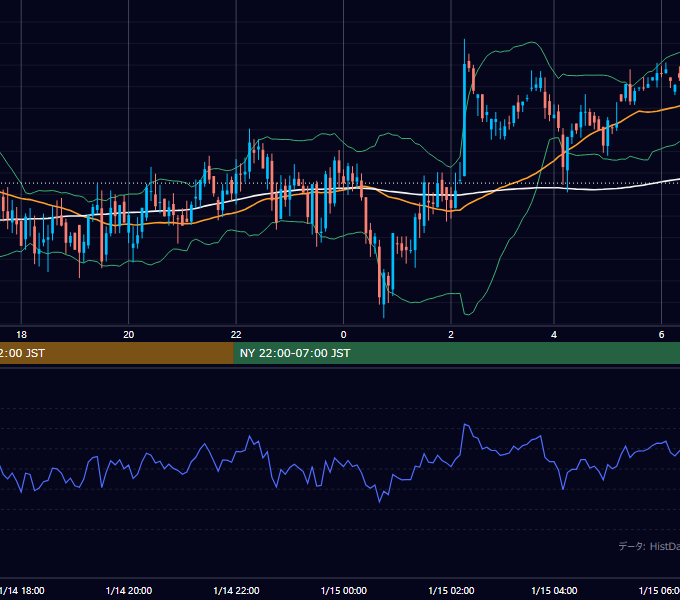Click the 1/15 04:00 date label
The height and width of the screenshot is (600, 680).
coord(554,590)
